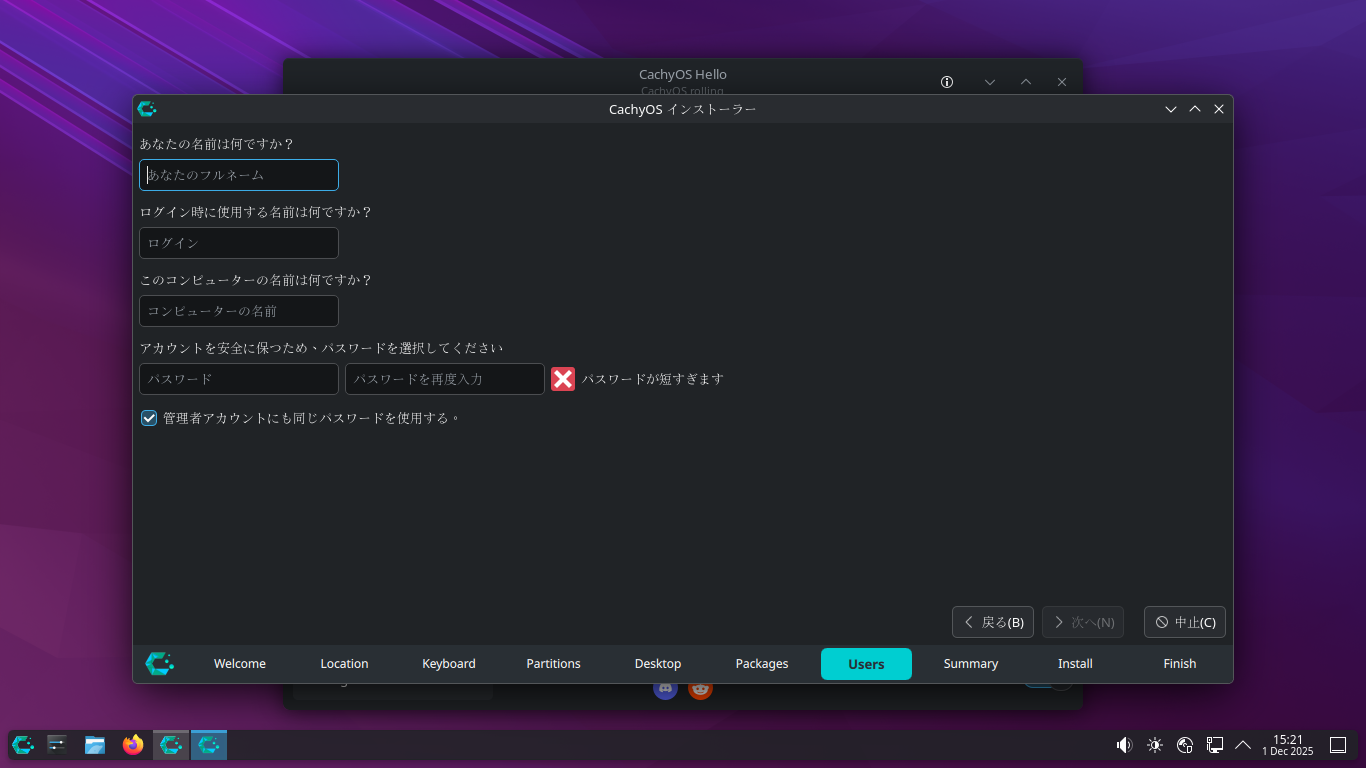The image size is (1366, 768).
Task: Open the wired network tray icon
Action: 1215,744
